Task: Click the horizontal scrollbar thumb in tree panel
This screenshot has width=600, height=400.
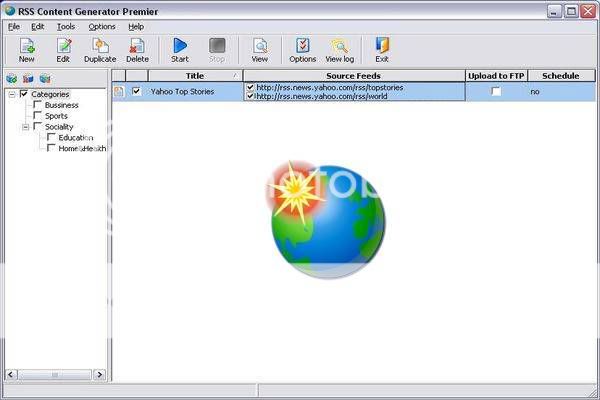Action: (x=55, y=374)
